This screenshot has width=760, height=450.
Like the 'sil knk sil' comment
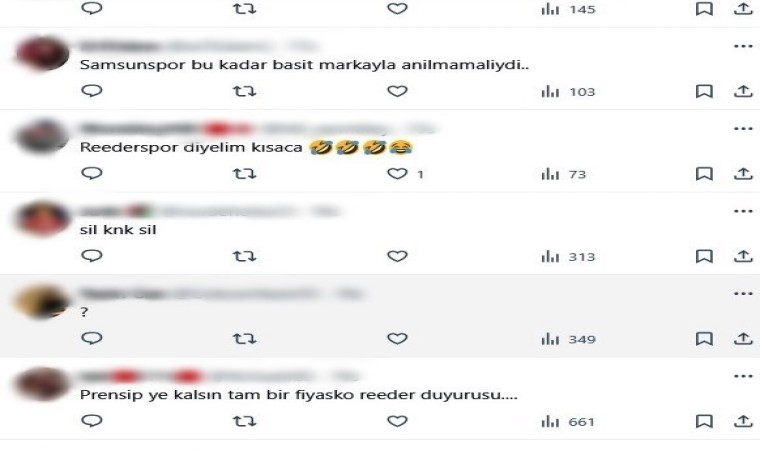[x=397, y=256]
